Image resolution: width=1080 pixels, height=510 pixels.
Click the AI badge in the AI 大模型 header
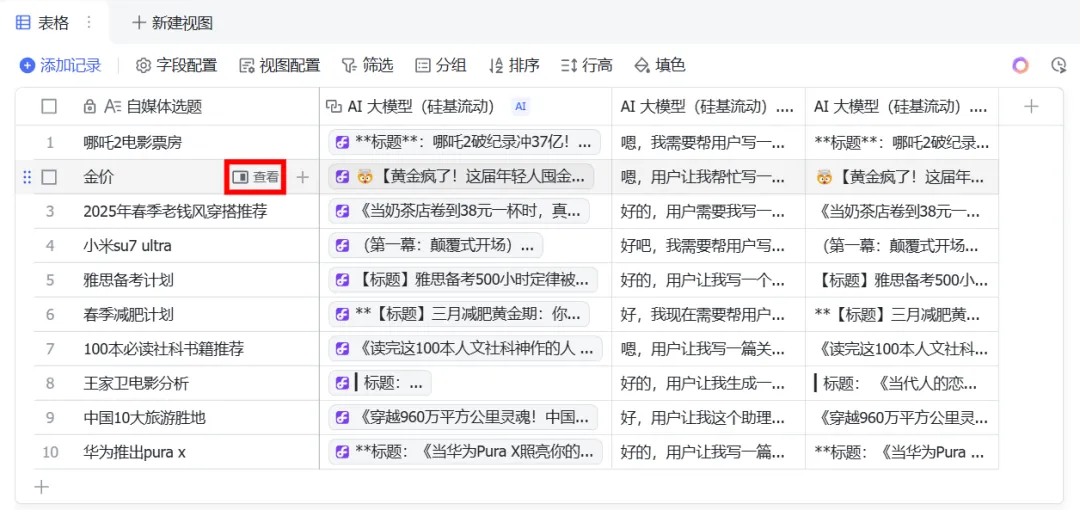pyautogui.click(x=521, y=107)
